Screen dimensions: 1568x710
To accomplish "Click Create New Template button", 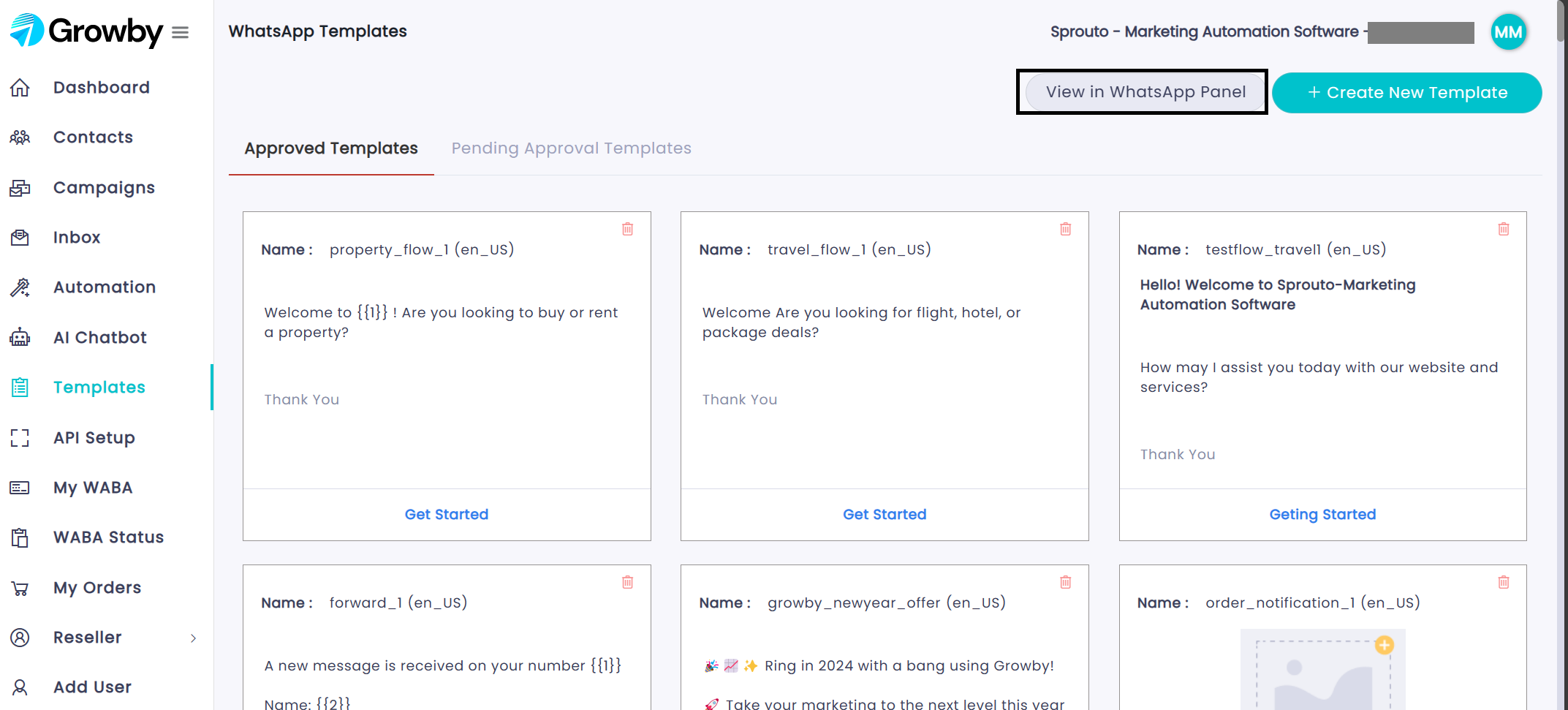I will 1407,93.
